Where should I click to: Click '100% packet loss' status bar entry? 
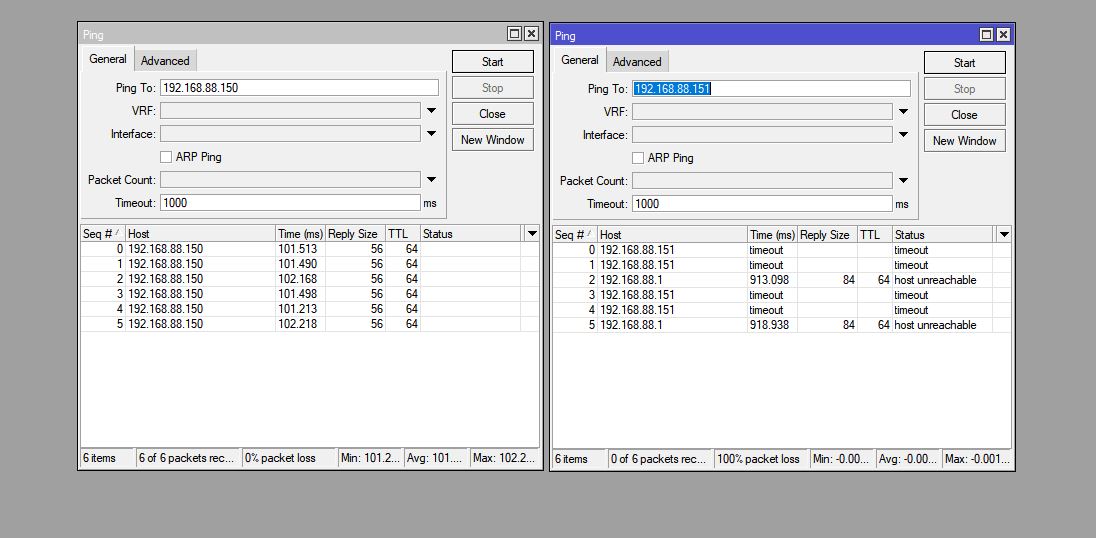coord(761,459)
